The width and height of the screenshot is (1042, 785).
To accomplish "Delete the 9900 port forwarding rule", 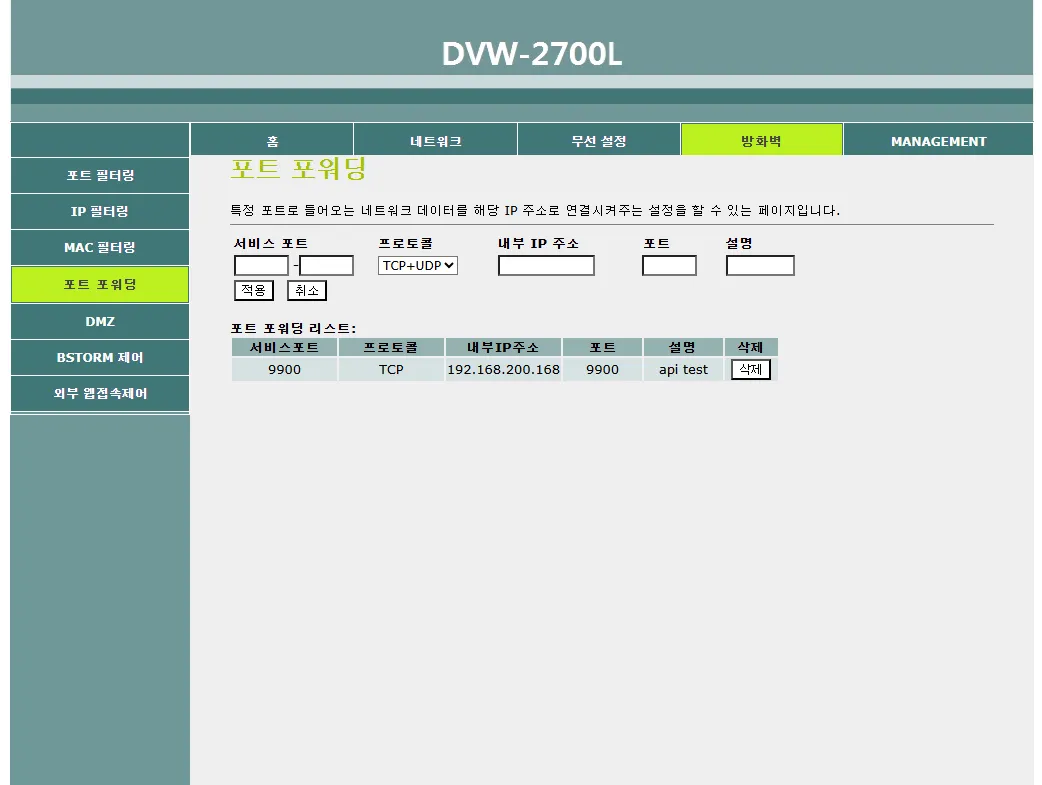I will coord(750,369).
